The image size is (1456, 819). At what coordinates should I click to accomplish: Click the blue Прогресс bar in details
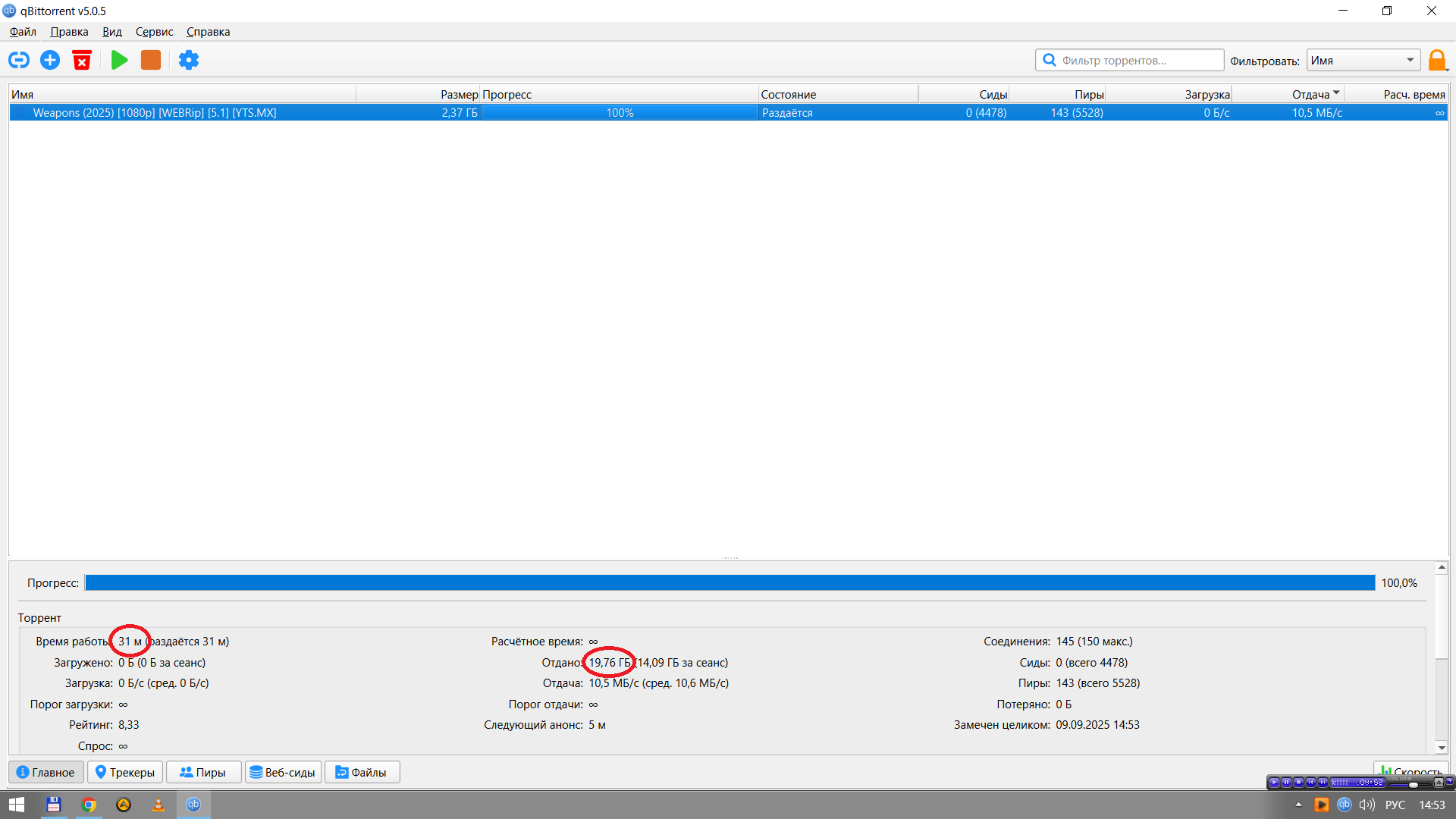tap(729, 582)
